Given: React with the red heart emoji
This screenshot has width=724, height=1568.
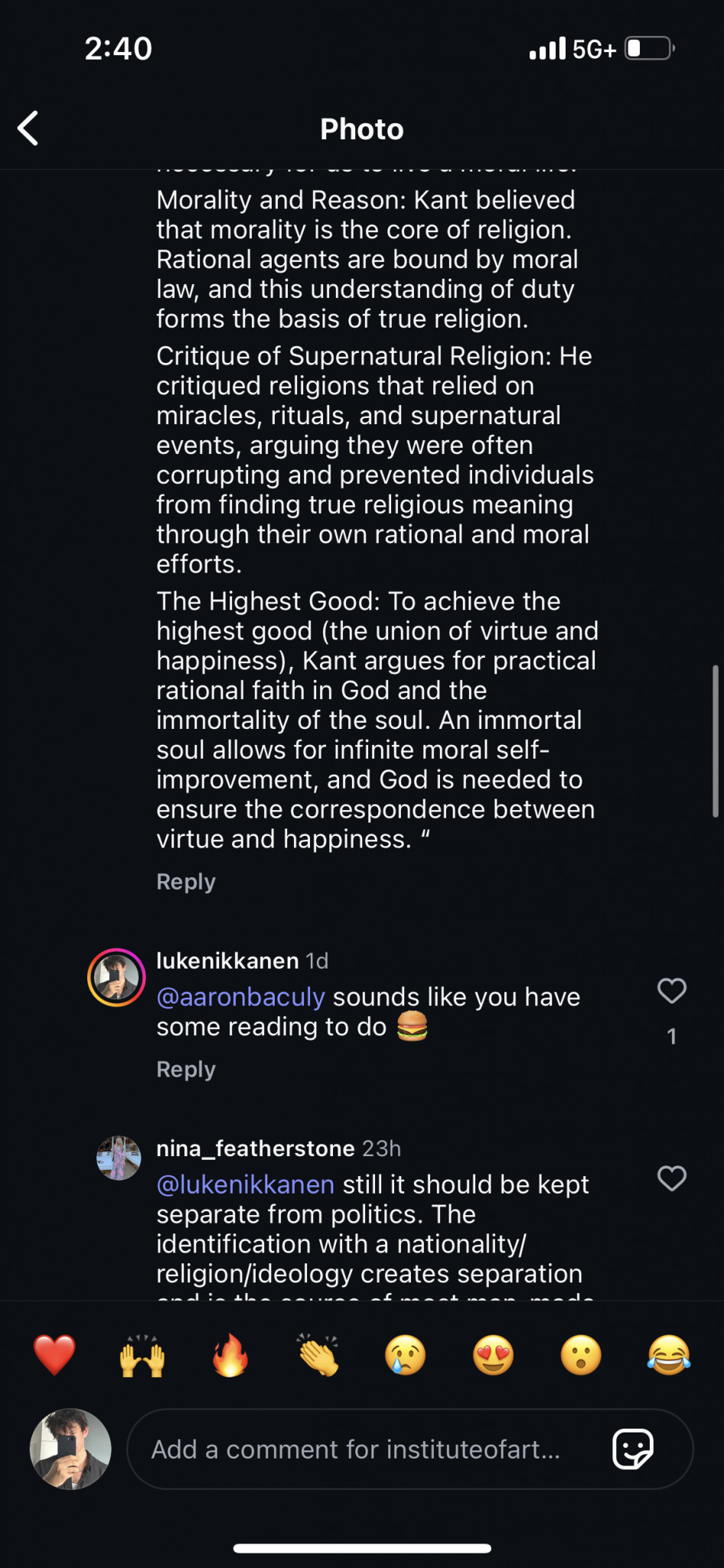Looking at the screenshot, I should pyautogui.click(x=54, y=1355).
